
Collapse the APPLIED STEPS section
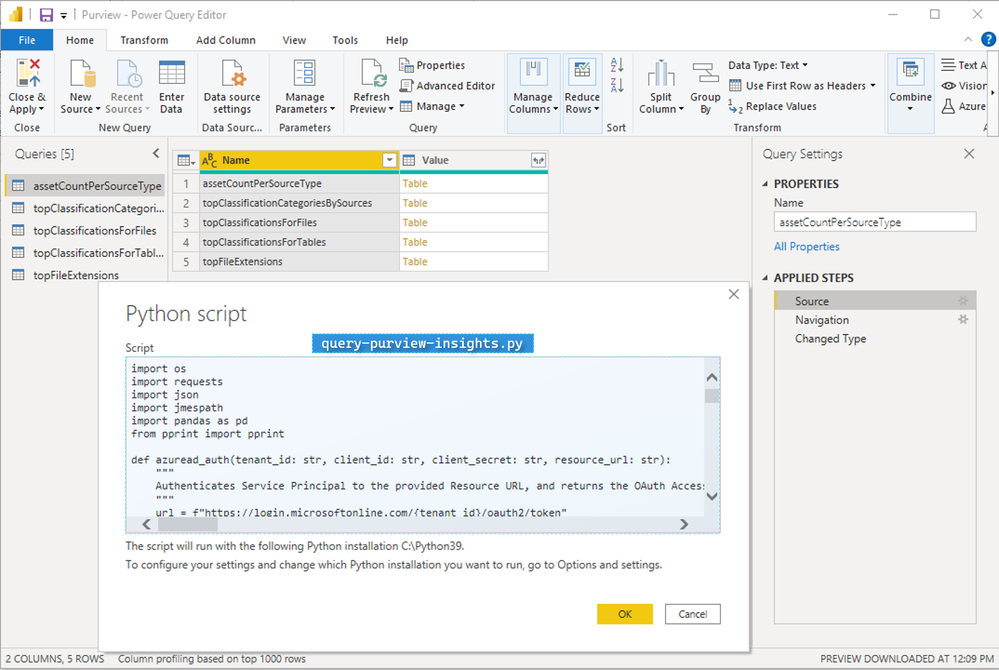765,278
